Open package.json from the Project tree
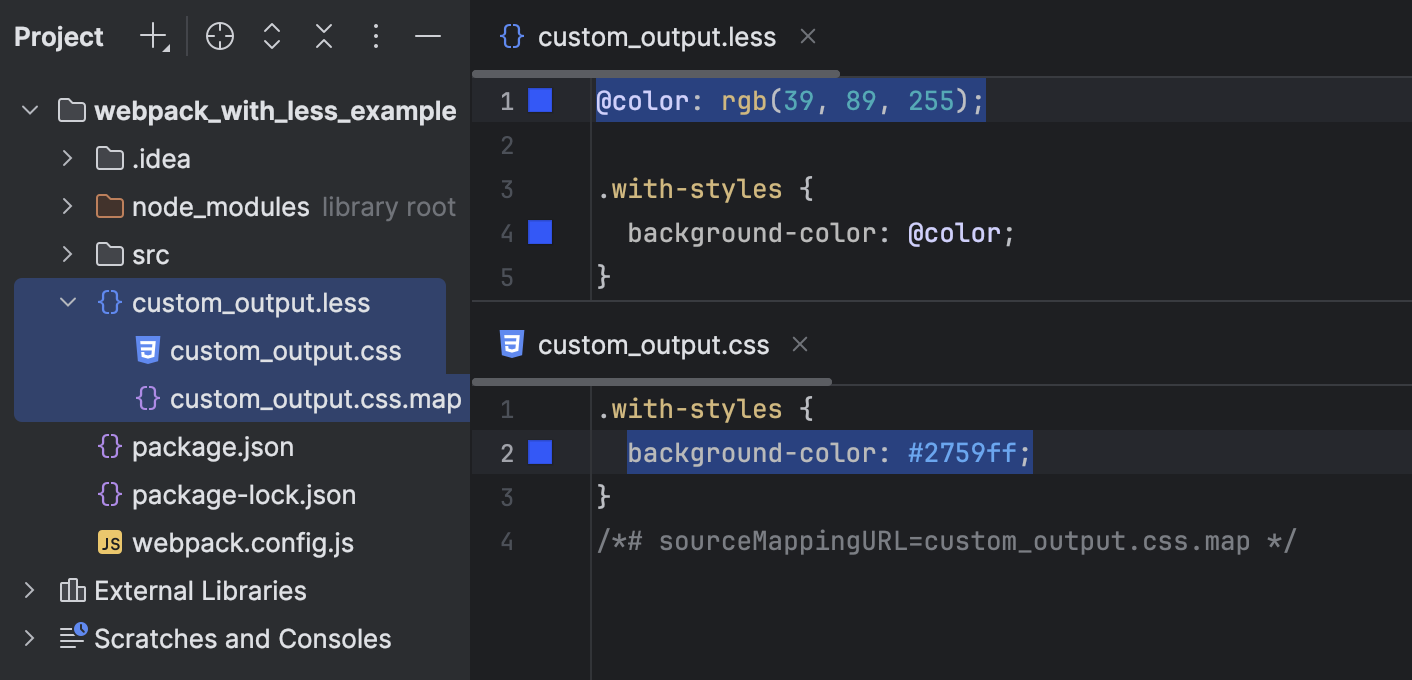Screen dimensions: 1412x680 point(212,446)
